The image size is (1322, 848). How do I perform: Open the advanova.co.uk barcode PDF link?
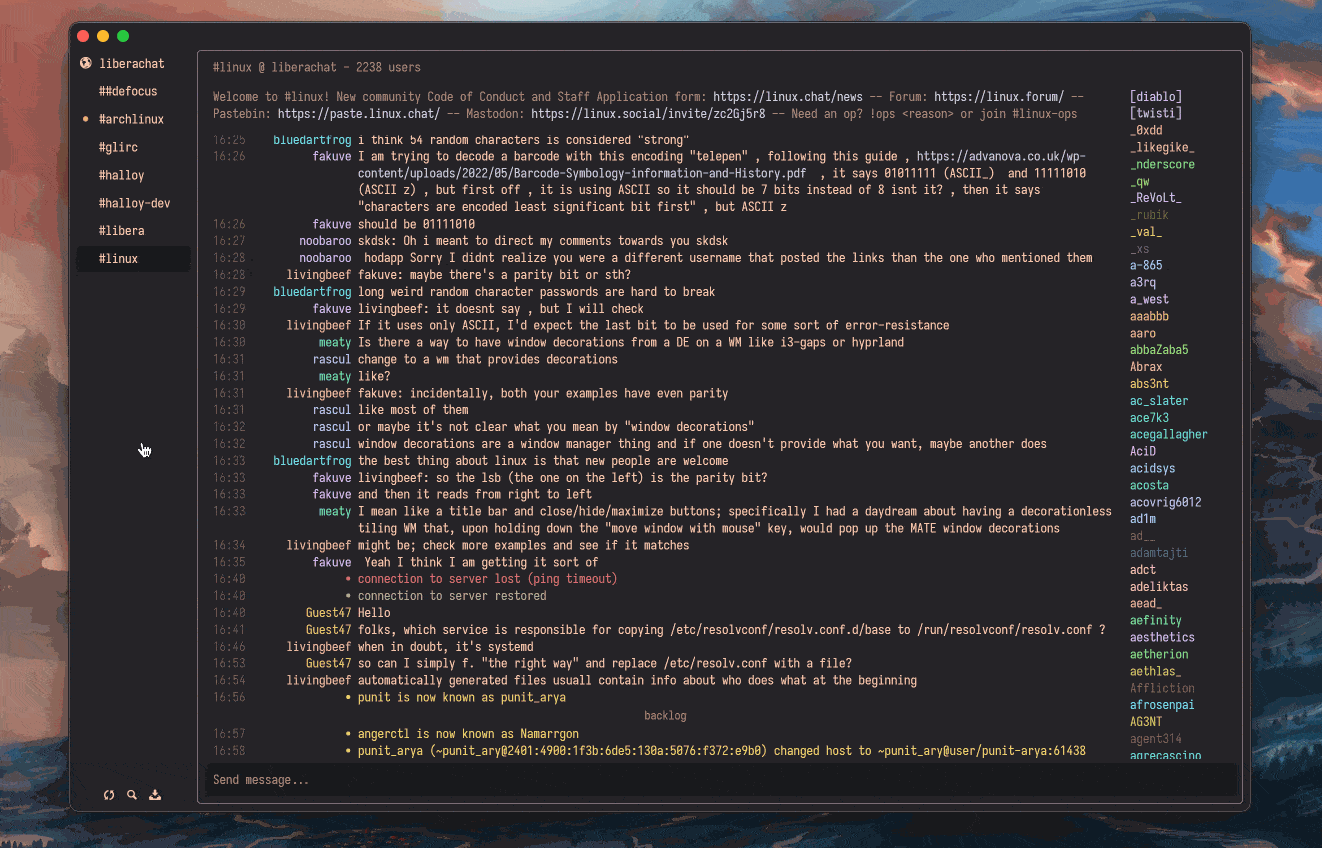coord(721,165)
